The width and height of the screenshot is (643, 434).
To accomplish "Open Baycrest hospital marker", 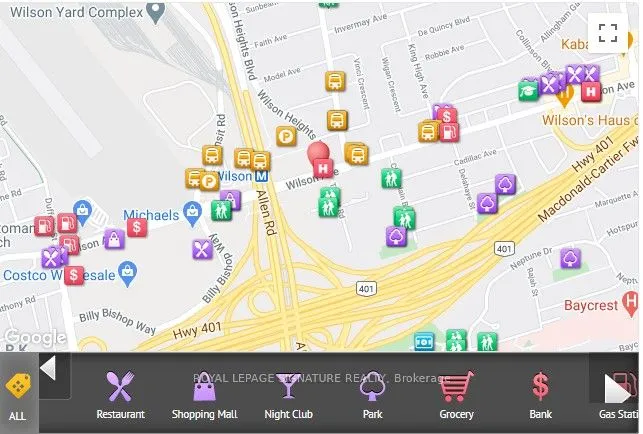I will point(631,304).
